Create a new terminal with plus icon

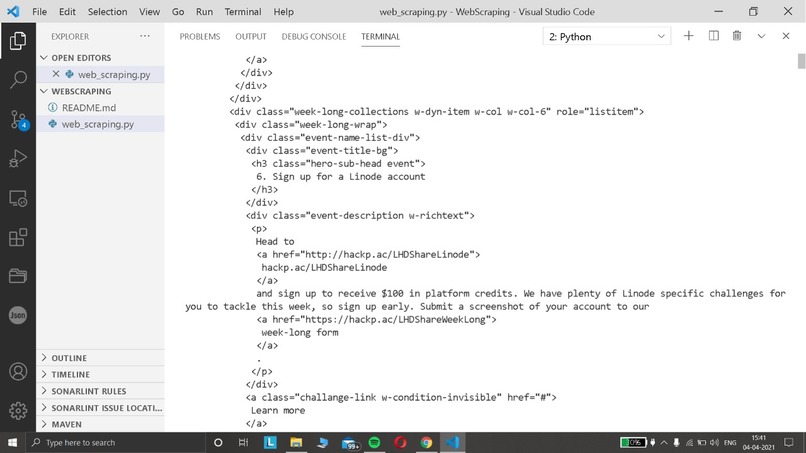[688, 36]
